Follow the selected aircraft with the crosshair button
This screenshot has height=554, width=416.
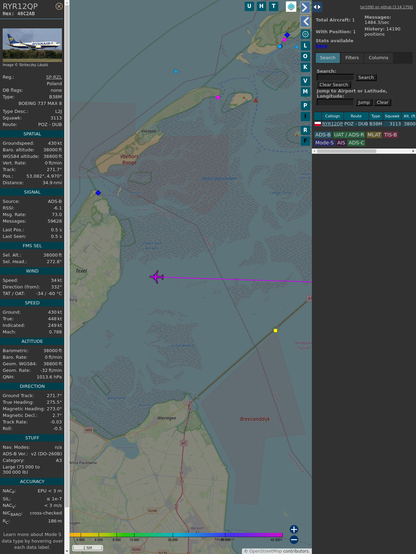pyautogui.click(x=305, y=34)
